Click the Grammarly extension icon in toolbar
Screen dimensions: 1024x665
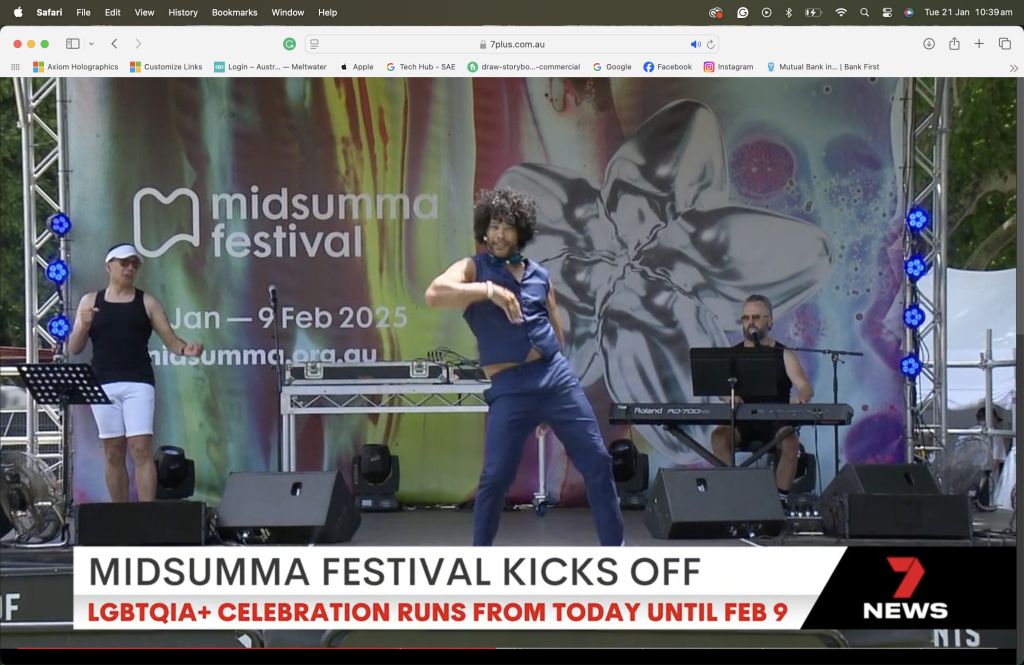(x=289, y=44)
